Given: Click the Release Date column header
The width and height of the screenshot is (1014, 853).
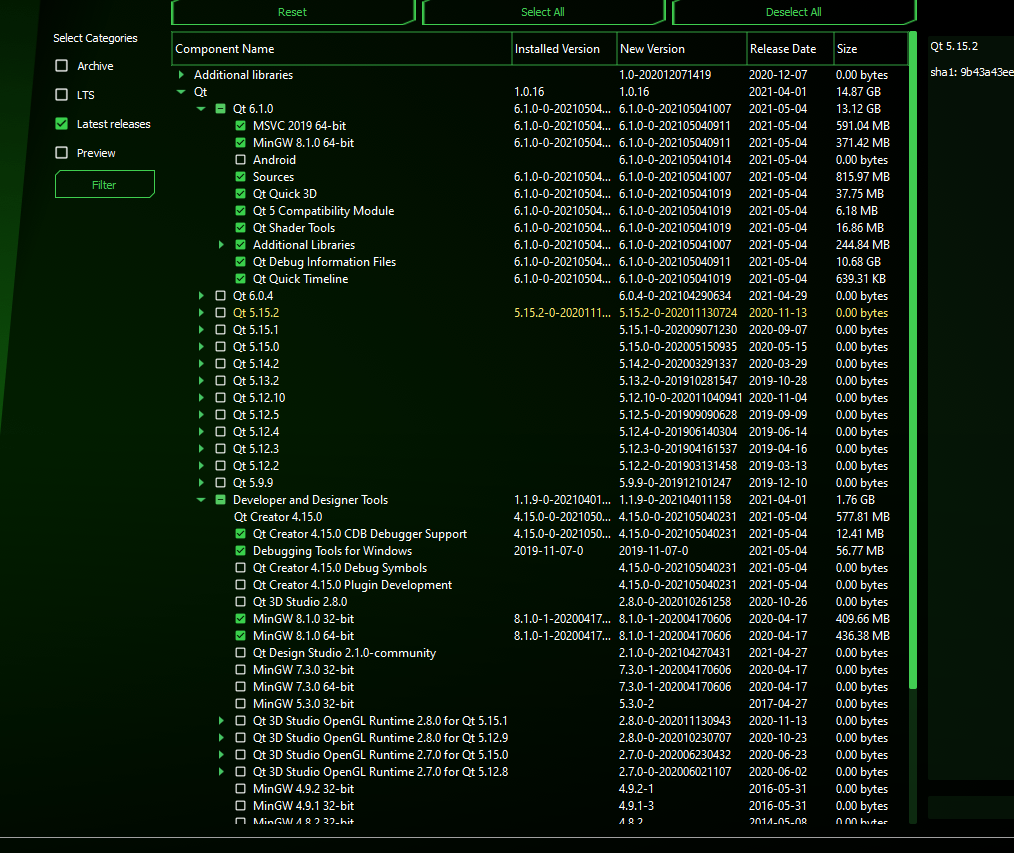Looking at the screenshot, I should 790,49.
